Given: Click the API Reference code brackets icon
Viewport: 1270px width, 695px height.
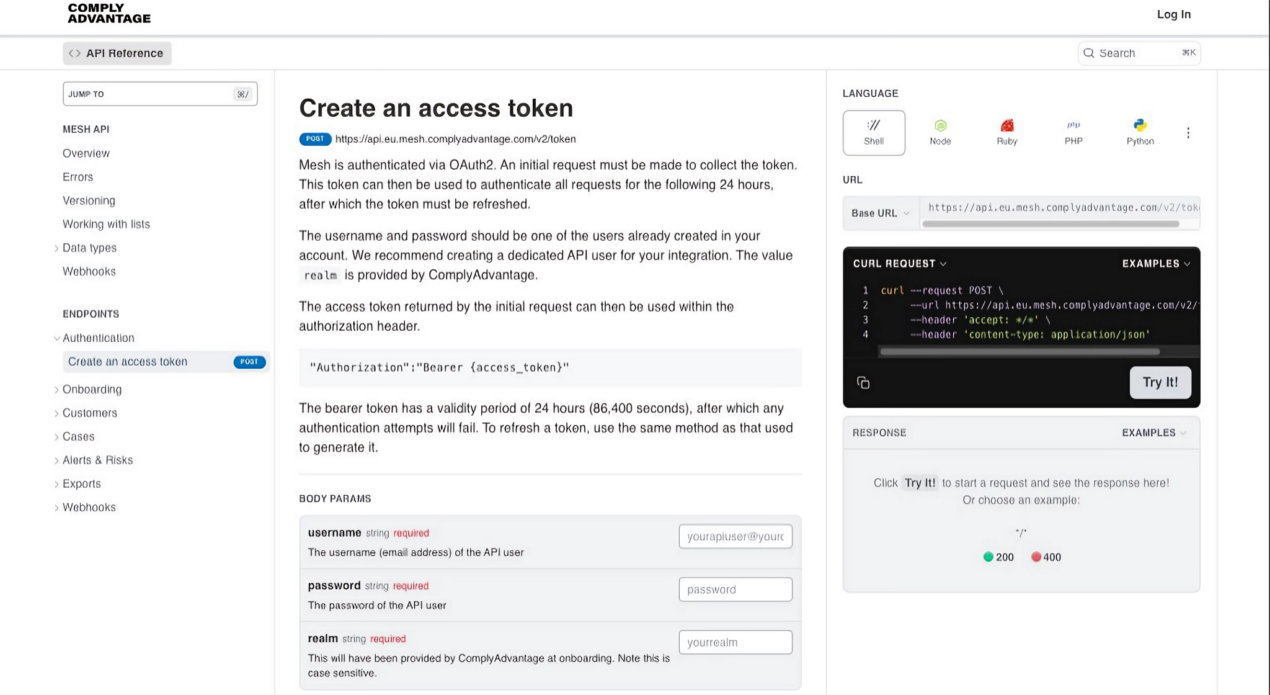Looking at the screenshot, I should click(x=73, y=52).
